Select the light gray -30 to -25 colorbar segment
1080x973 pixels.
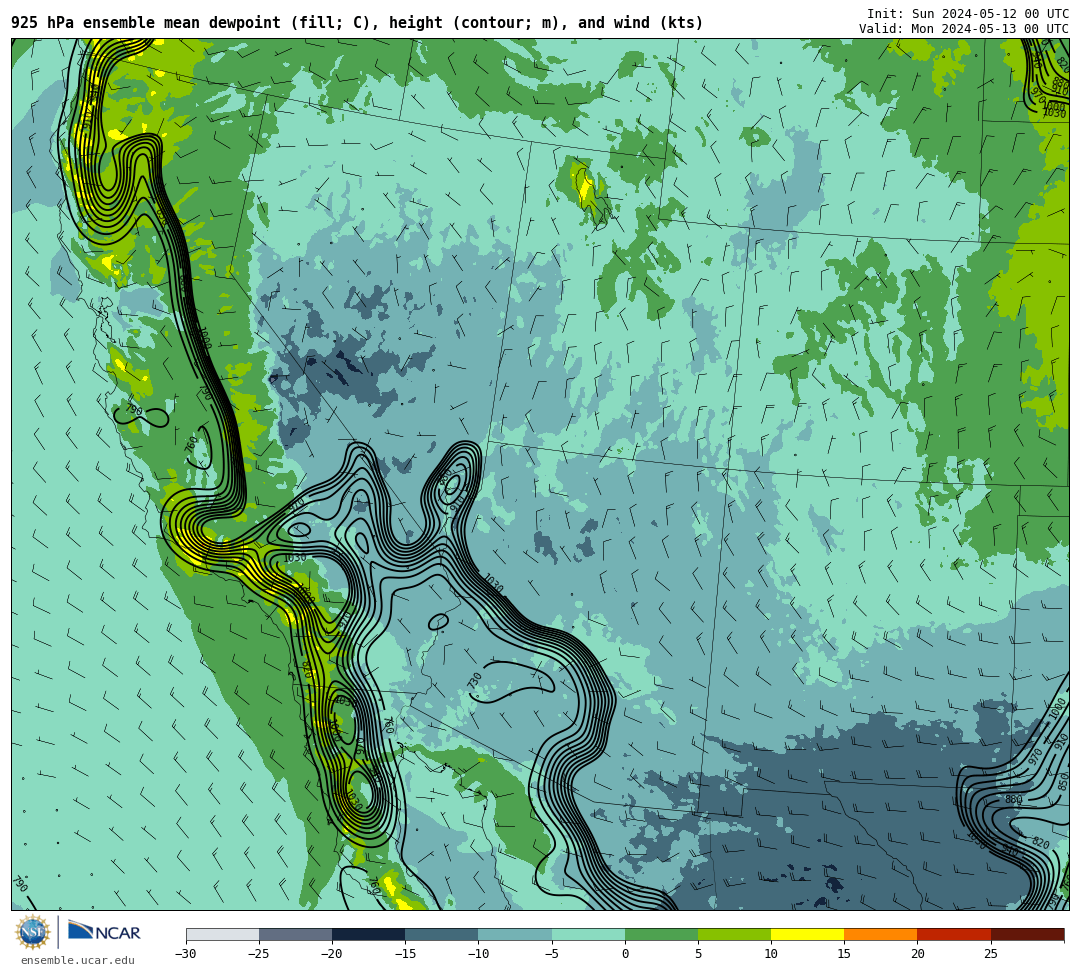[222, 934]
